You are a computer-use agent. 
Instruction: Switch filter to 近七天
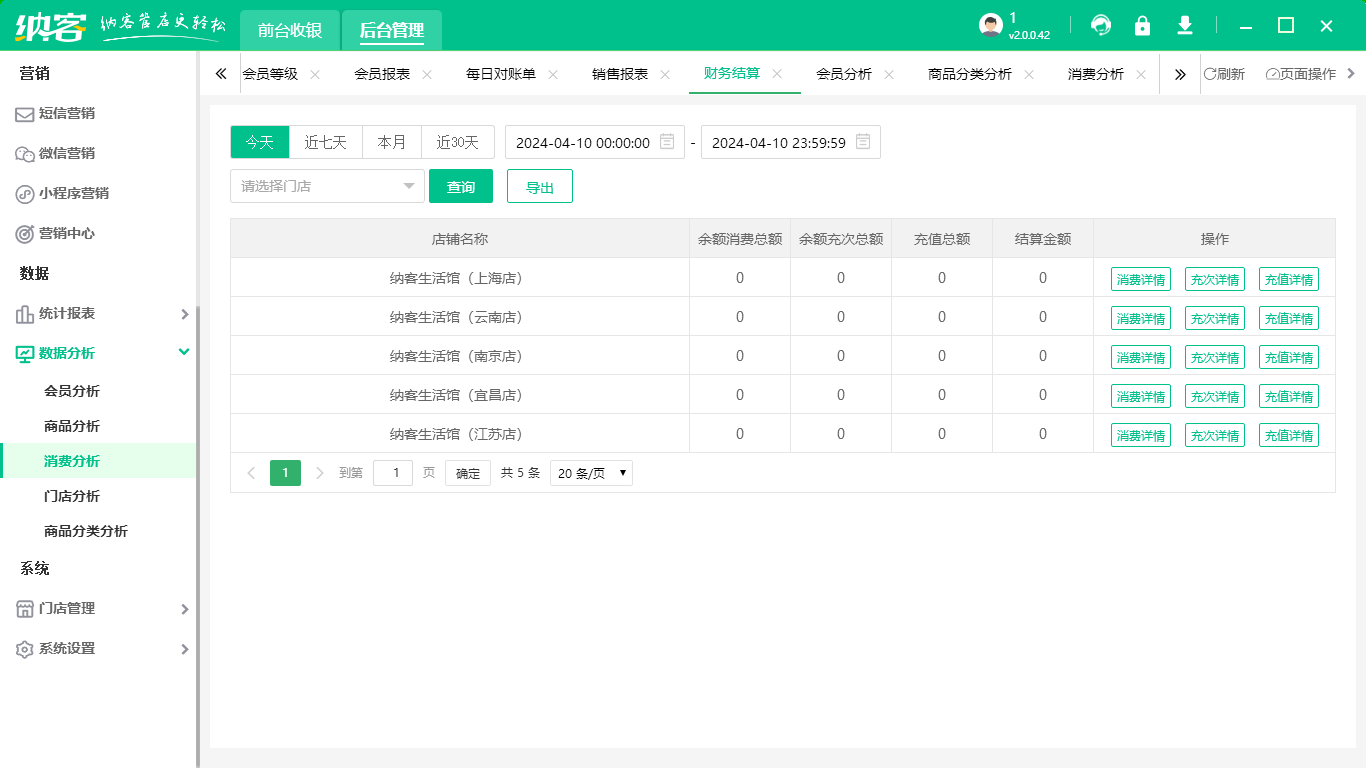tap(326, 142)
